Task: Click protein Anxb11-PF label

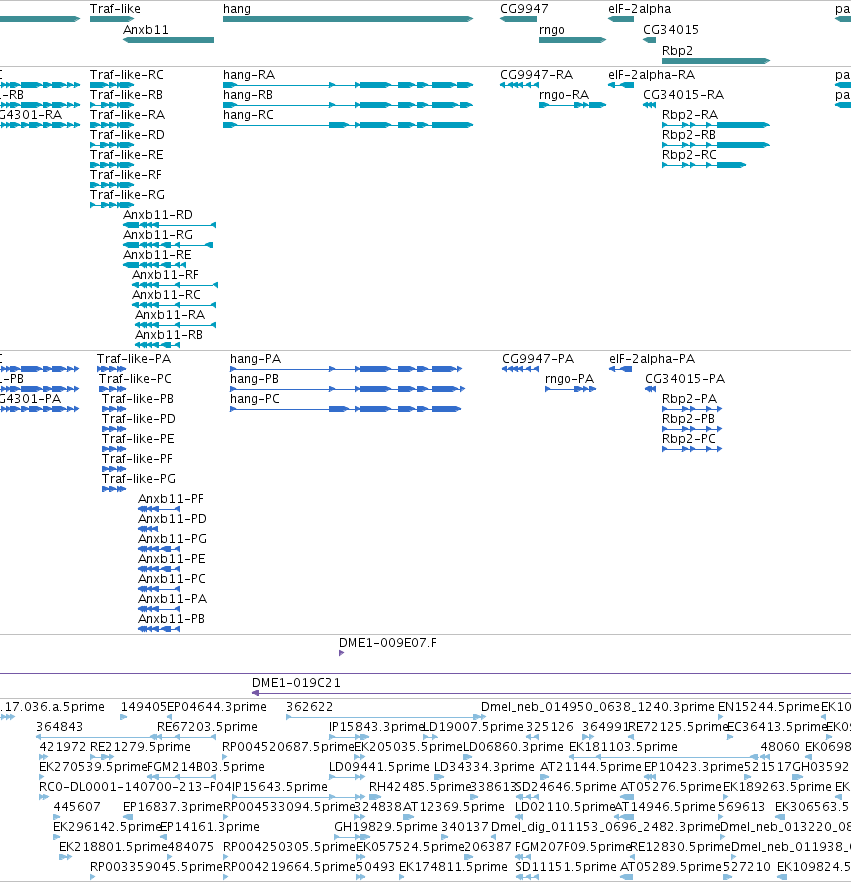Action: [171, 499]
